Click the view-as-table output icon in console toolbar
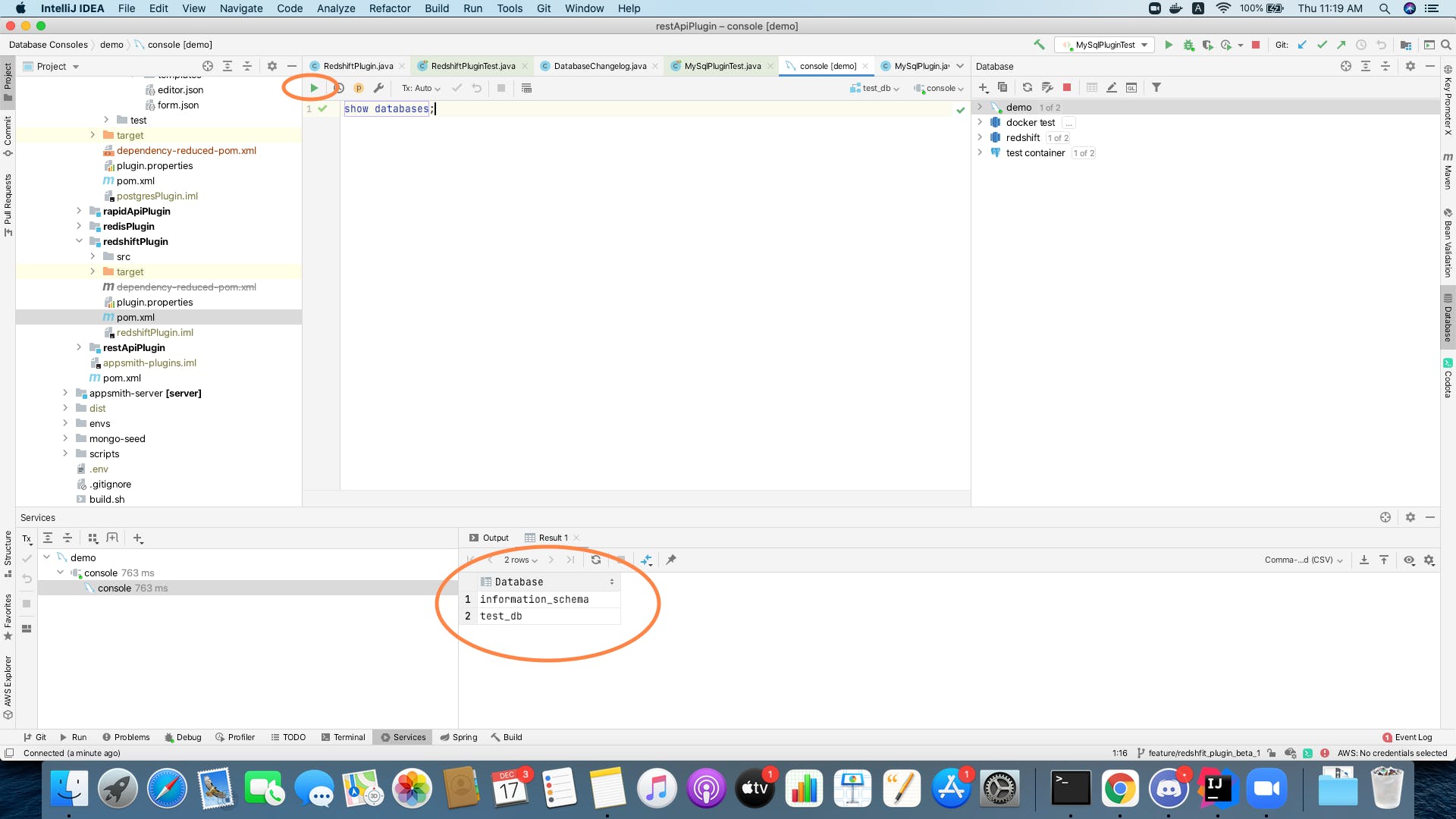The height and width of the screenshot is (819, 1456). point(526,88)
